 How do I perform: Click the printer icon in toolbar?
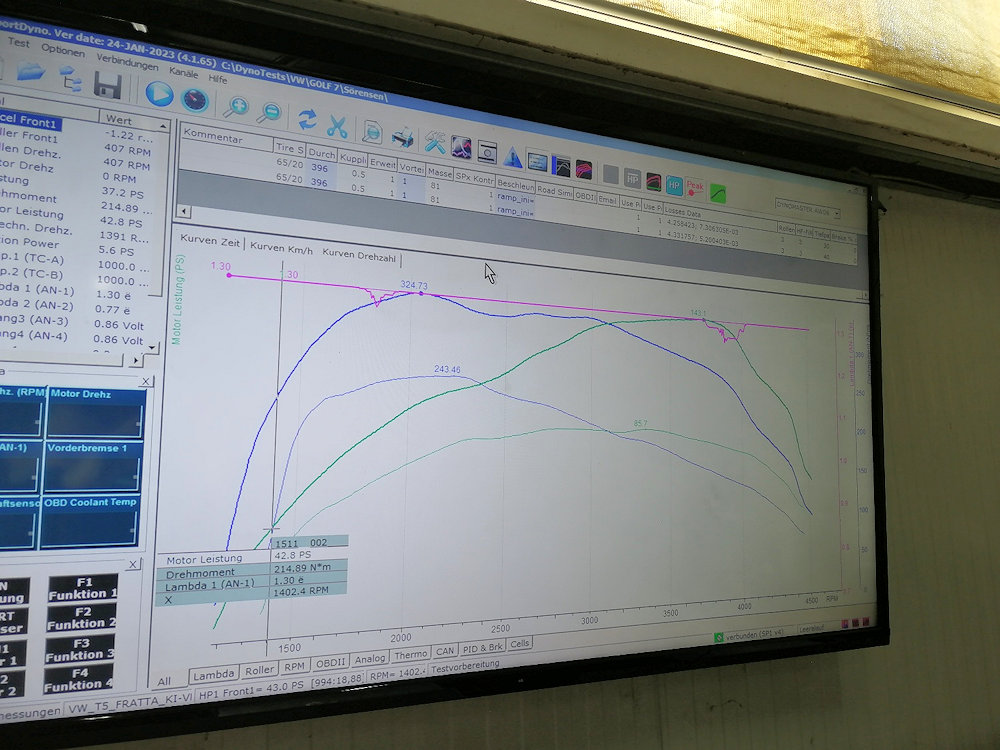point(402,137)
